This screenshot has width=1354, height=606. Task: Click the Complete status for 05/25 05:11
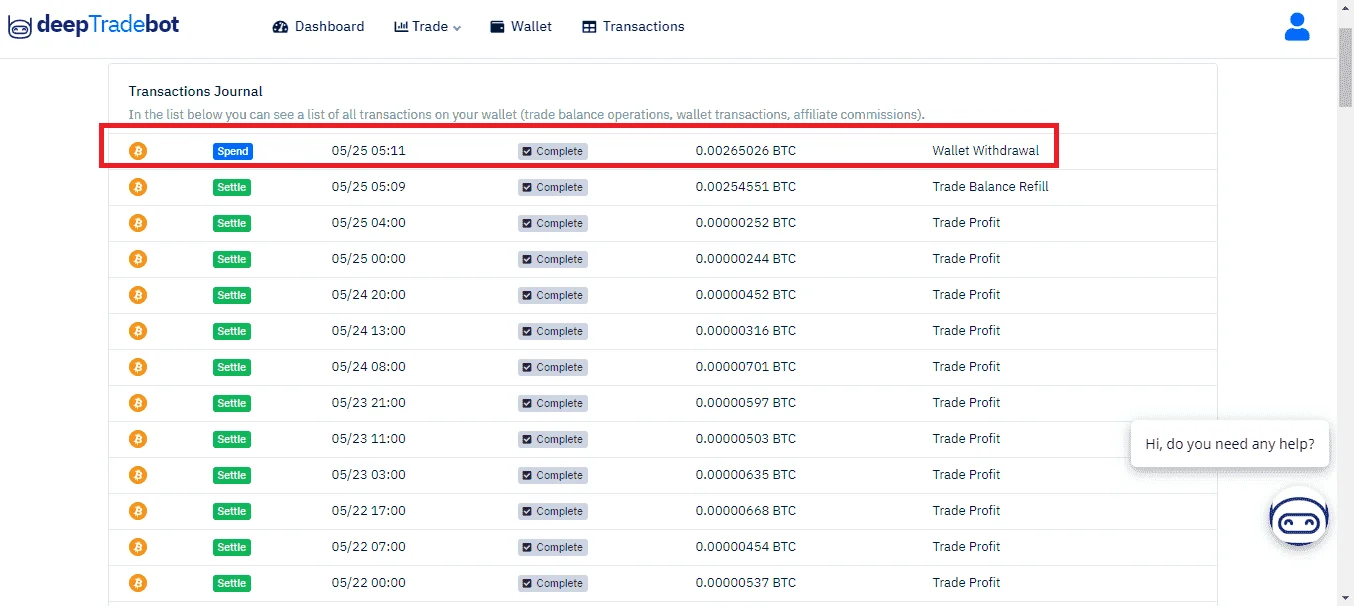[x=553, y=152]
